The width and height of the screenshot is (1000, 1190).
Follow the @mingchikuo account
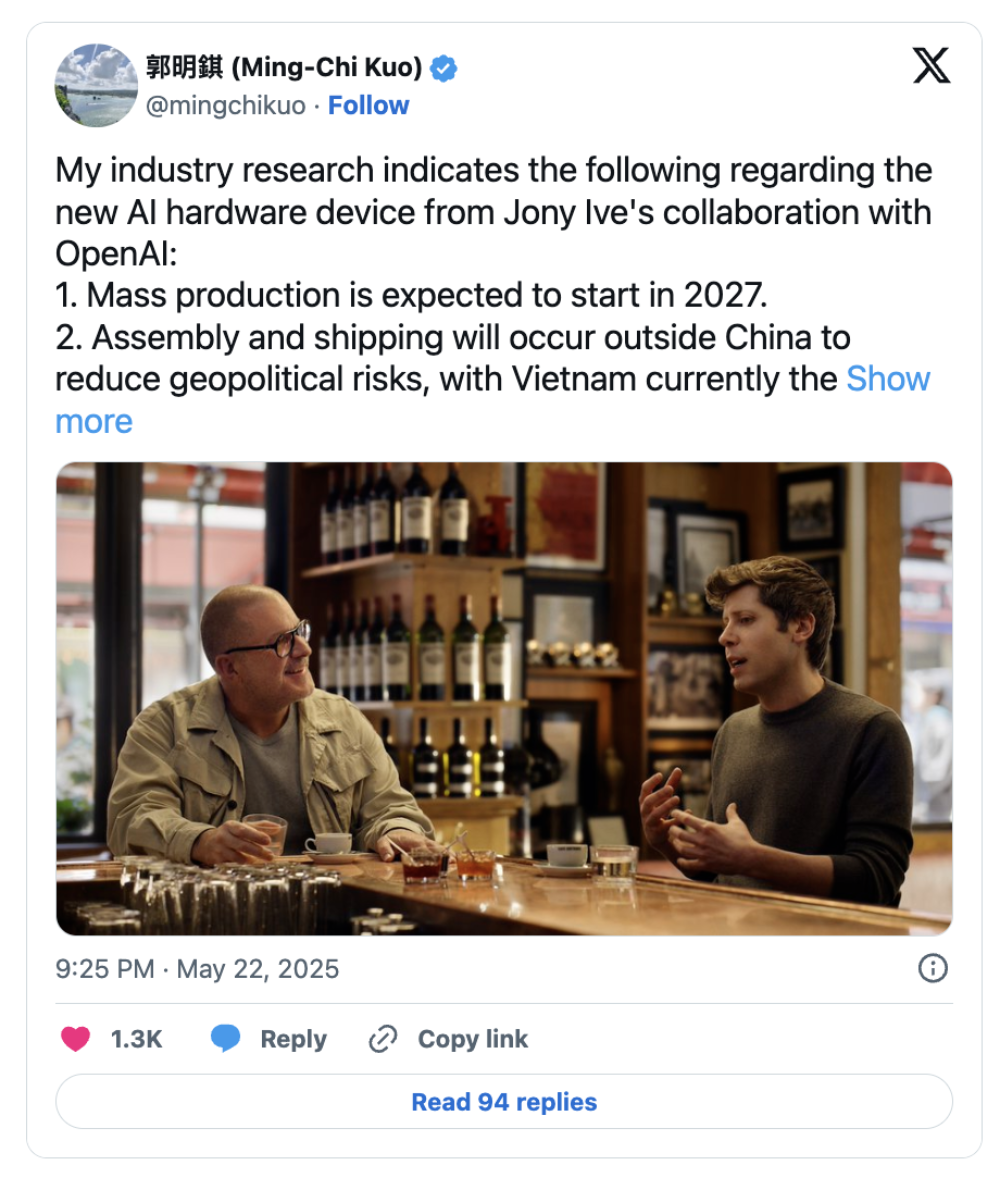(368, 105)
